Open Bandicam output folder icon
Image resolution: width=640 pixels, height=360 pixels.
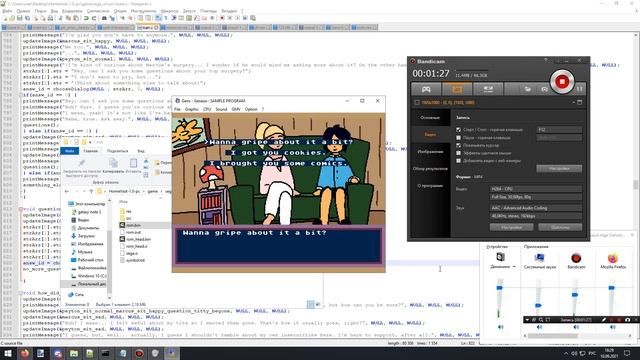pyautogui.click(x=528, y=89)
